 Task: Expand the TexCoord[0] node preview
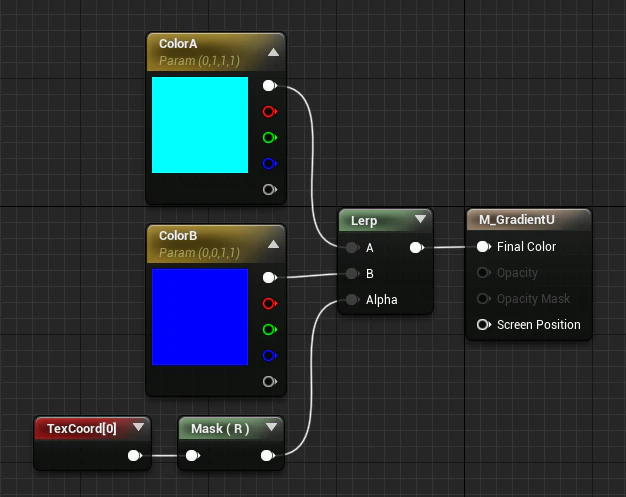click(139, 427)
